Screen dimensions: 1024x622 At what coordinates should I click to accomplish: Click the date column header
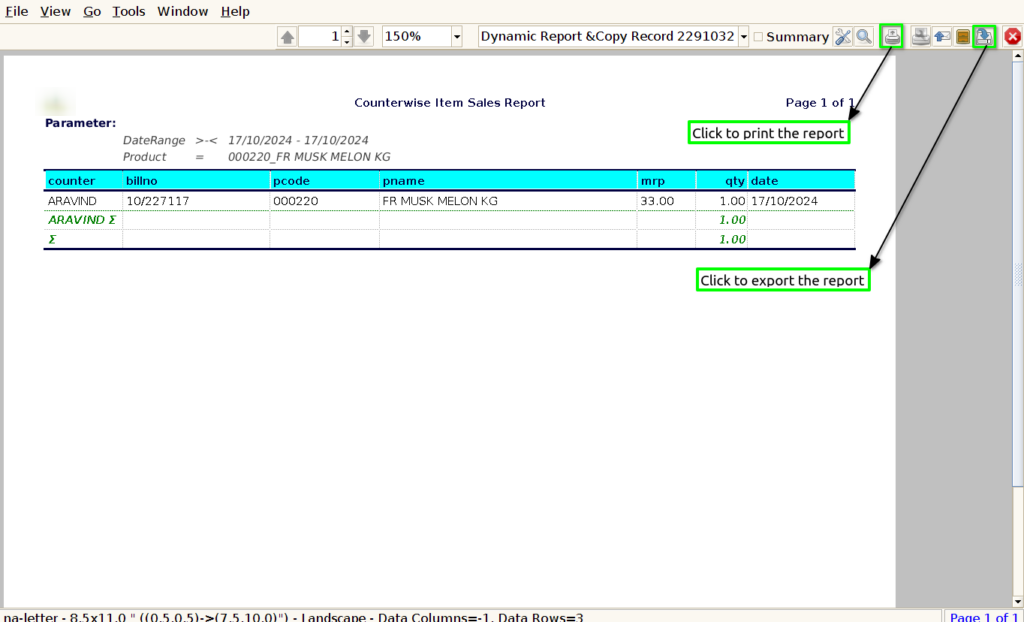(x=801, y=181)
